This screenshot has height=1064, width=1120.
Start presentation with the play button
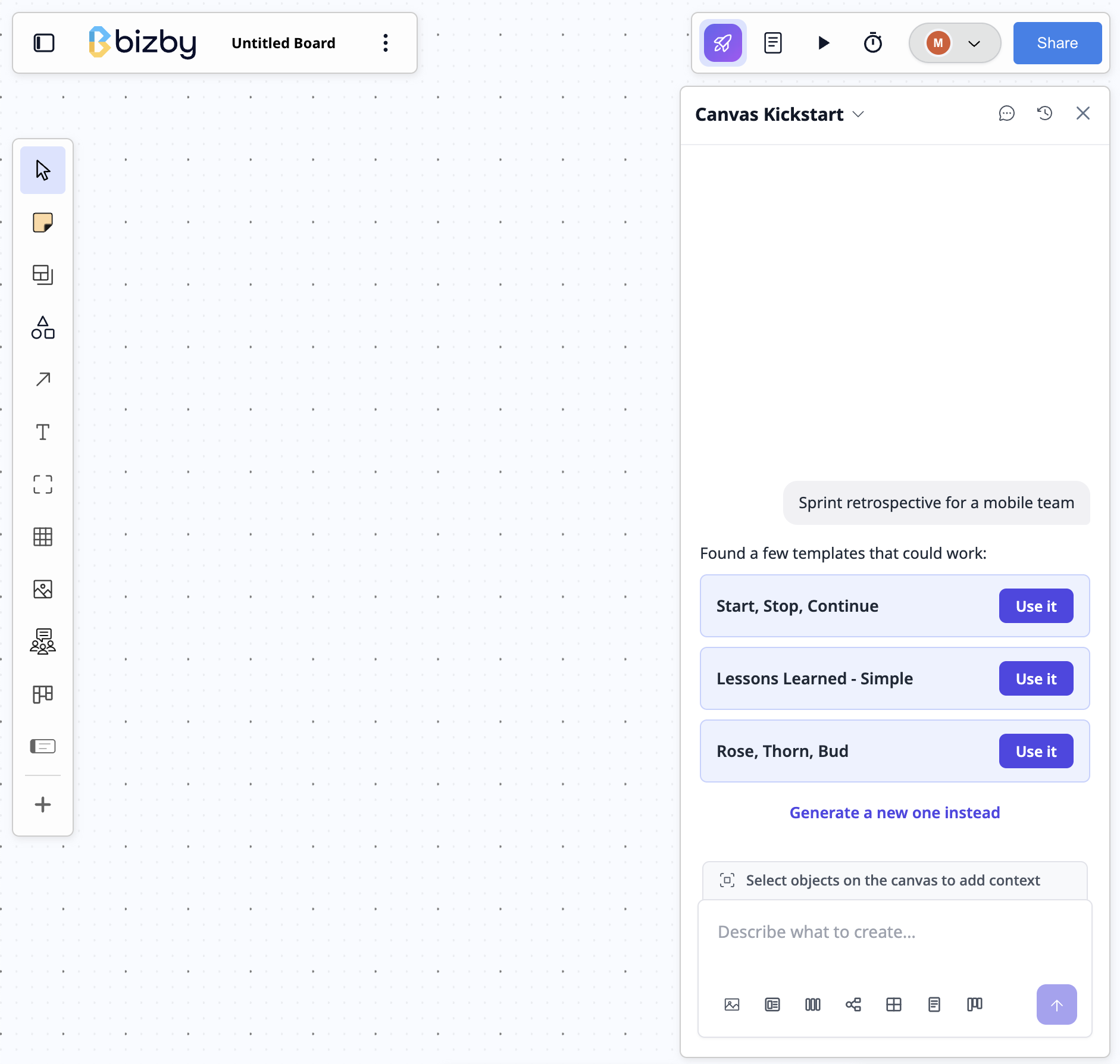[824, 43]
